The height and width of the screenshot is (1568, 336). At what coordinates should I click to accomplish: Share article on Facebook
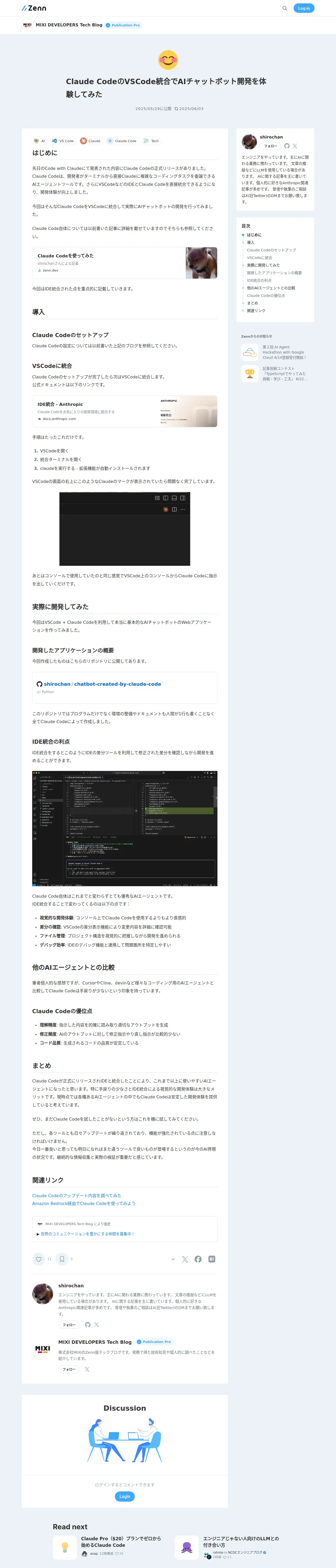(198, 1259)
